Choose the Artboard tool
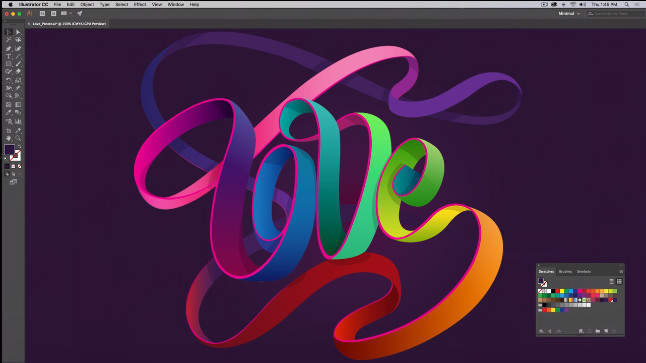The height and width of the screenshot is (363, 646). [8, 130]
